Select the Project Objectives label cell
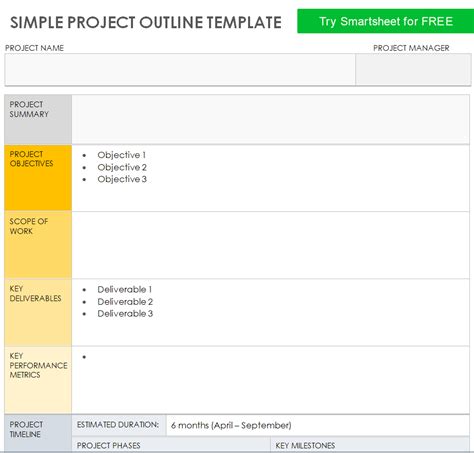 click(x=38, y=178)
